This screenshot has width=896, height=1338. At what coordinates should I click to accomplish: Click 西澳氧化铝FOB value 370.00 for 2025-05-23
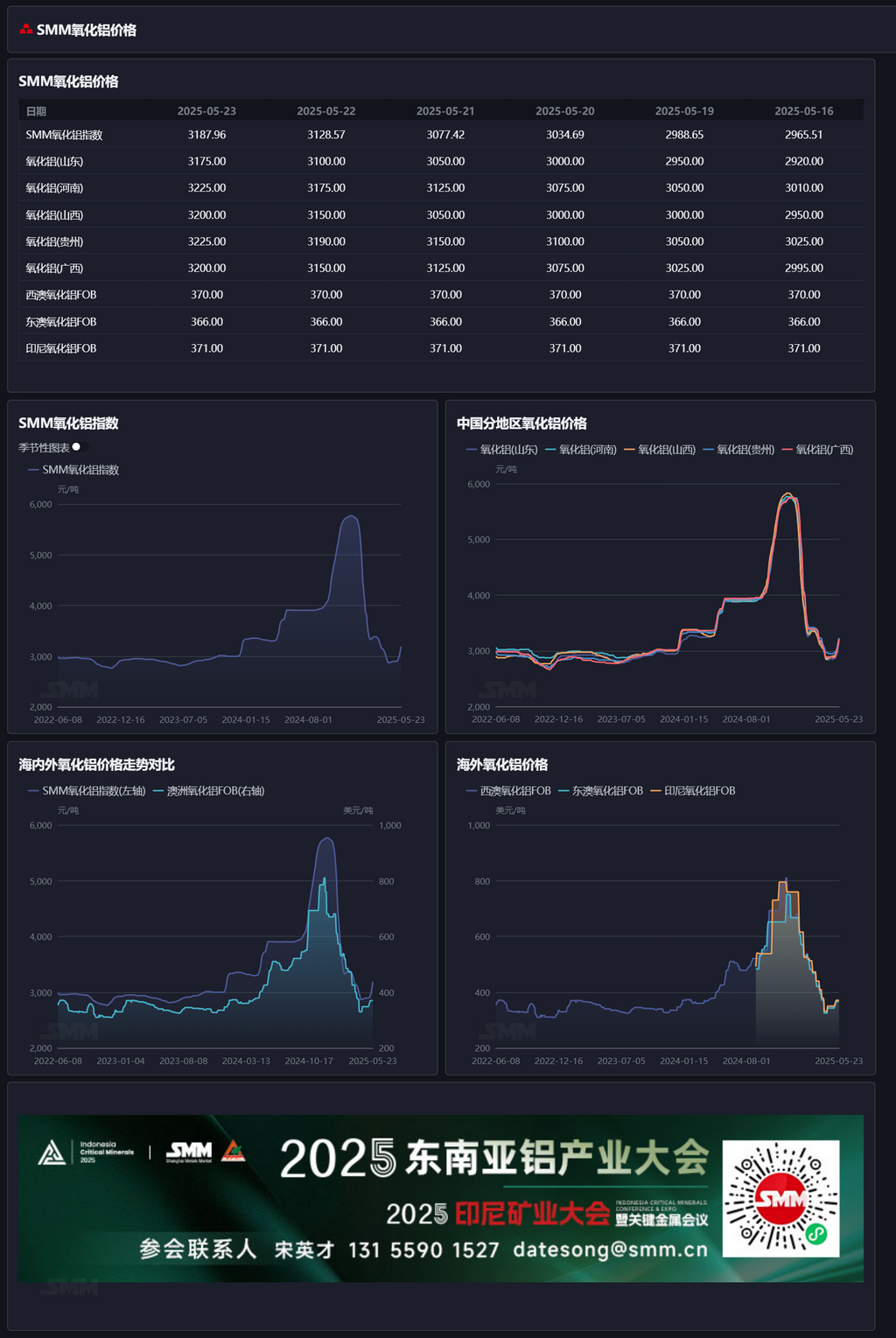[x=206, y=295]
